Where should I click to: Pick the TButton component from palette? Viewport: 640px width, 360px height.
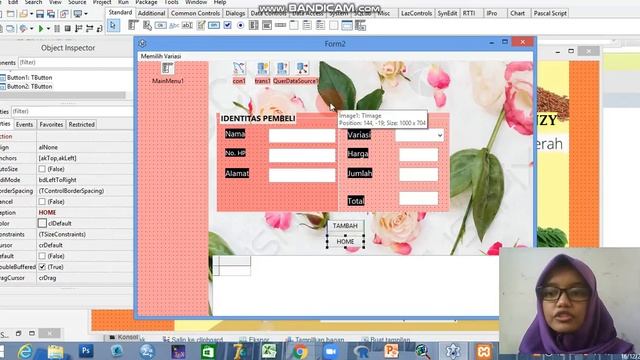pyautogui.click(x=160, y=26)
